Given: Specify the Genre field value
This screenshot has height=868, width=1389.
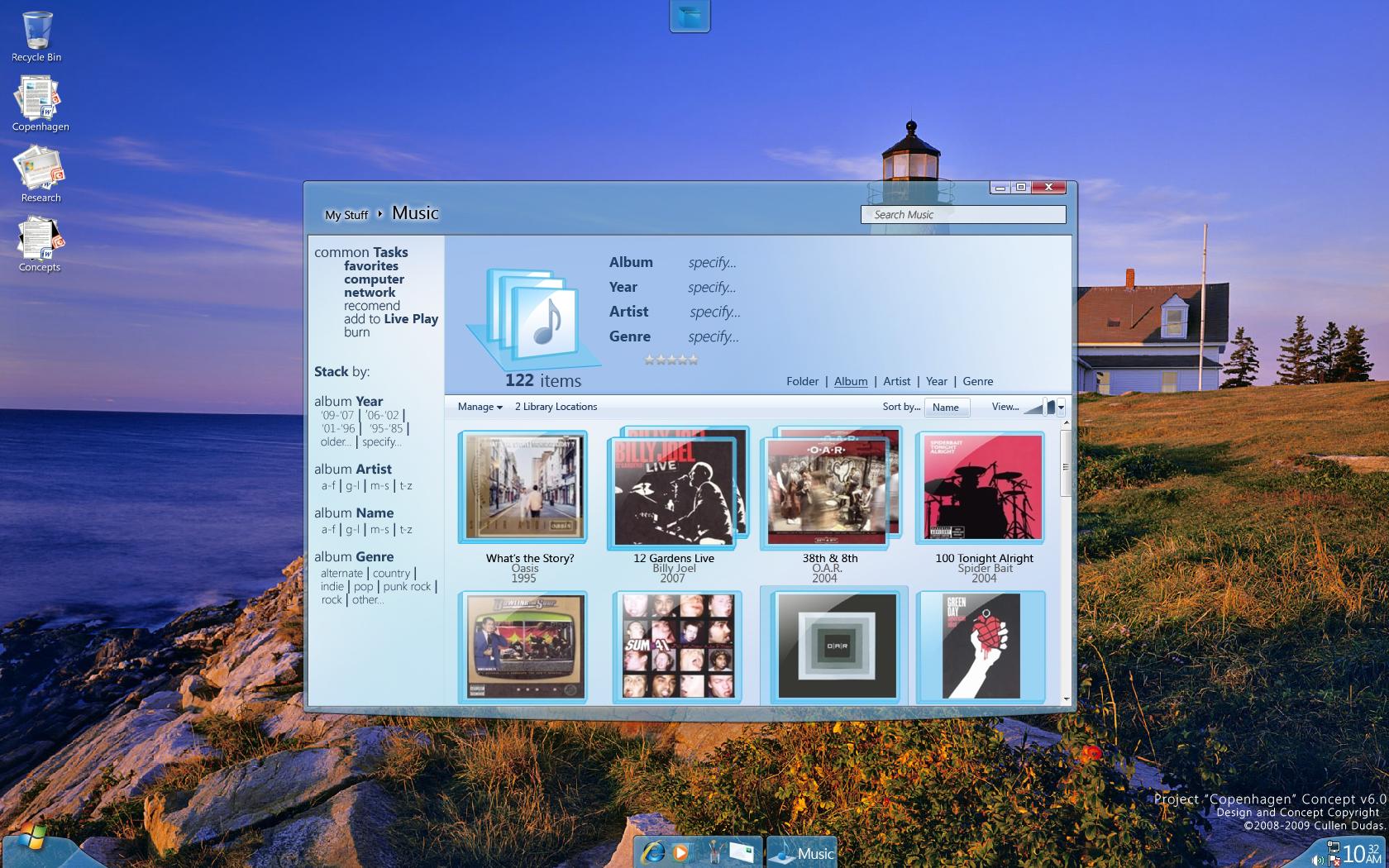Looking at the screenshot, I should point(714,337).
